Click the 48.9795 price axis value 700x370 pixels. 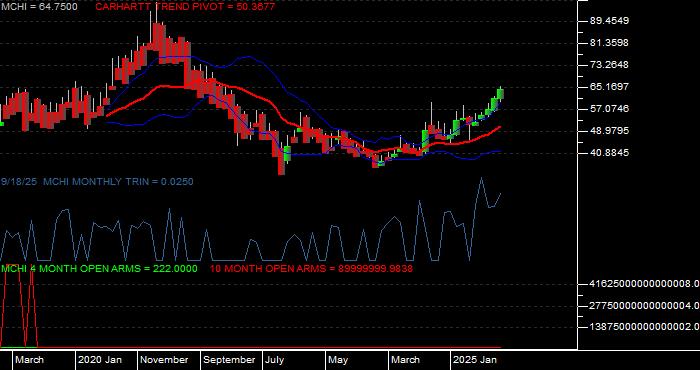click(x=609, y=130)
